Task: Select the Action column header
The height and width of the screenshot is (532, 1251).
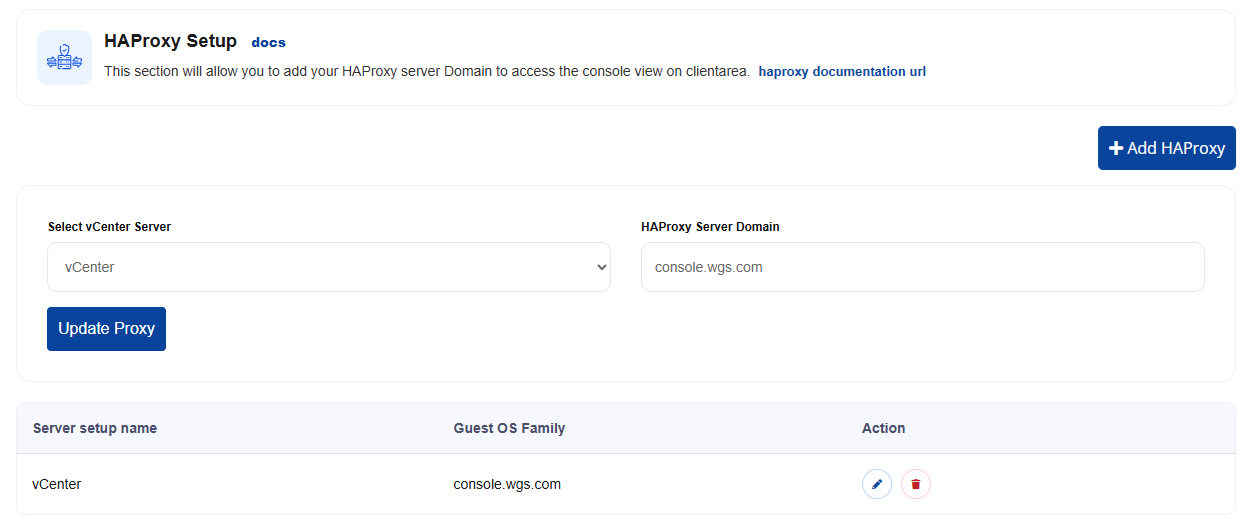Action: (x=883, y=428)
